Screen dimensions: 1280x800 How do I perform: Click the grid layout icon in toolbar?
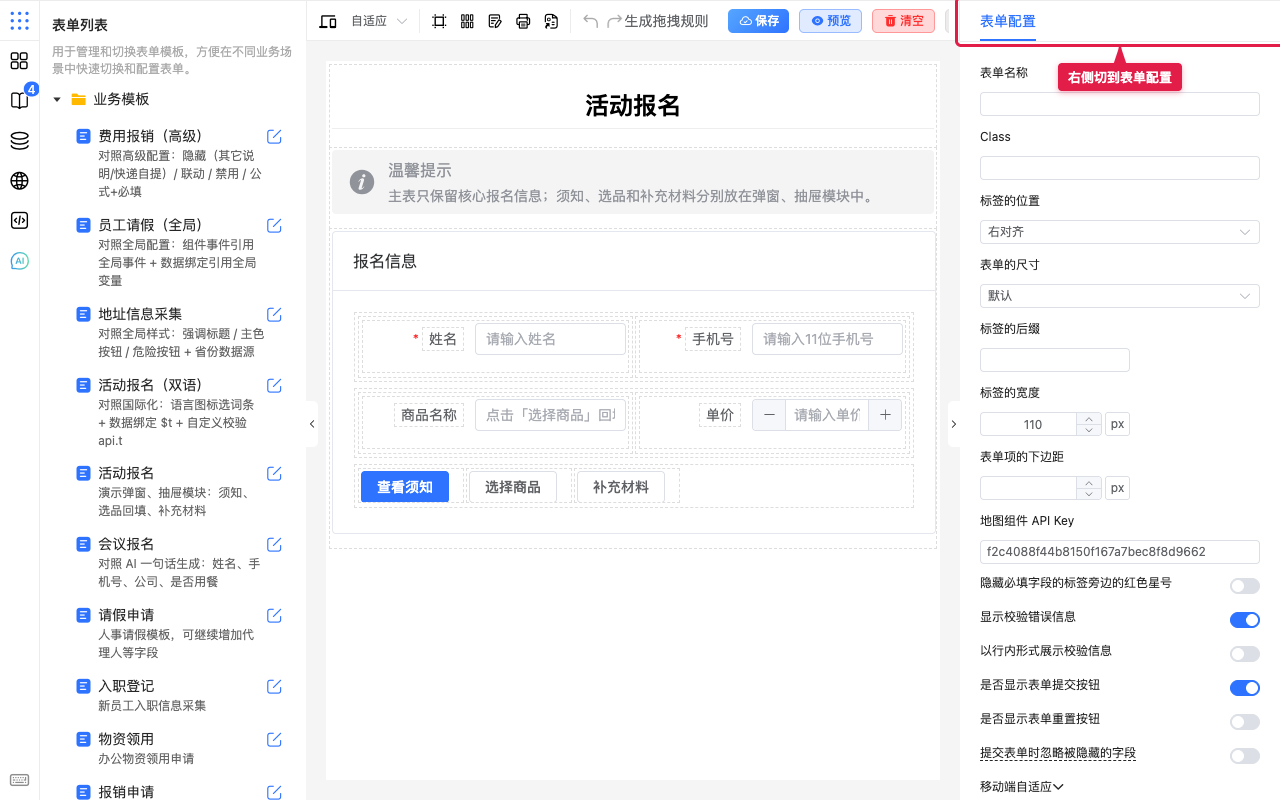[467, 21]
